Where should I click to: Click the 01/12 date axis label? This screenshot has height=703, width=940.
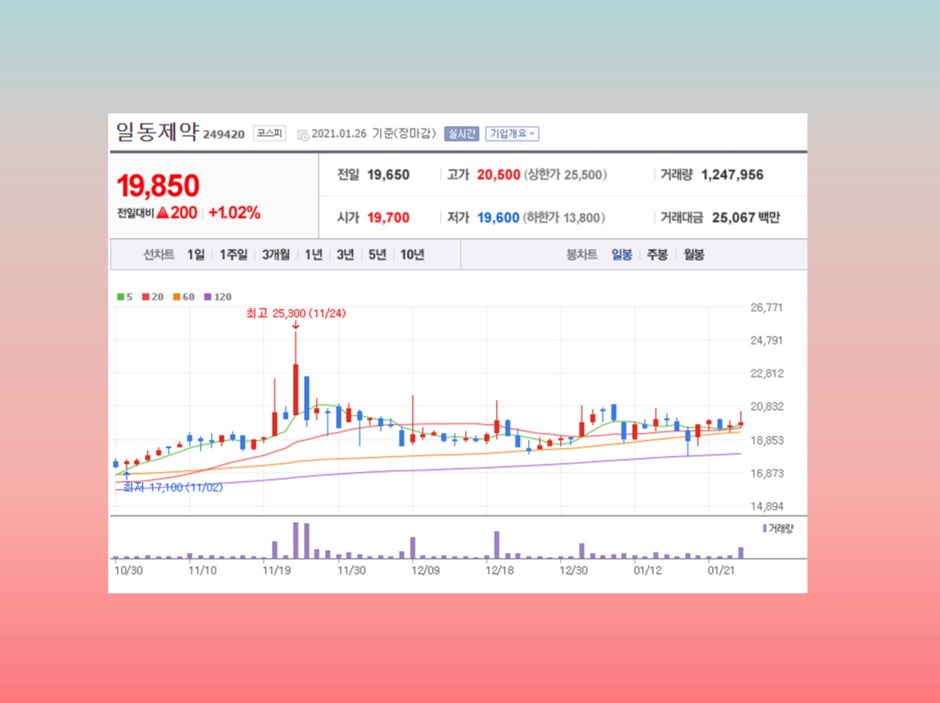(648, 570)
